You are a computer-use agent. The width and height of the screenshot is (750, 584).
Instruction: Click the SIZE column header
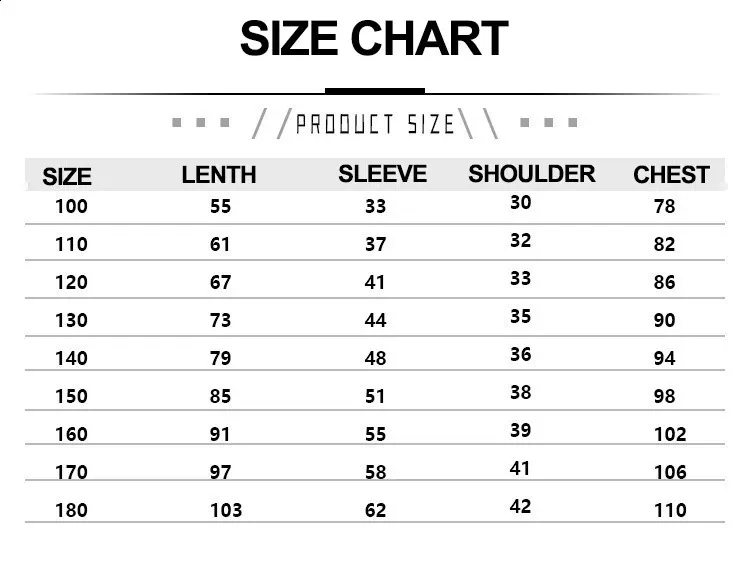[67, 176]
